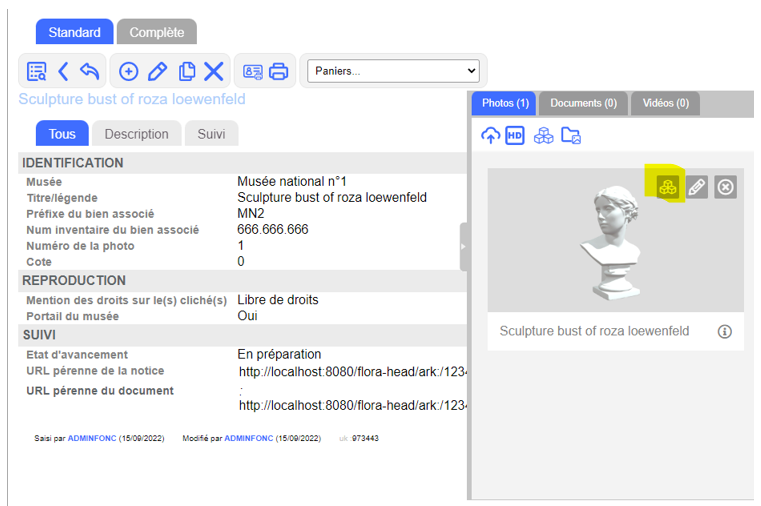Show photo info with the info icon
The width and height of the screenshot is (761, 506).
coord(725,331)
